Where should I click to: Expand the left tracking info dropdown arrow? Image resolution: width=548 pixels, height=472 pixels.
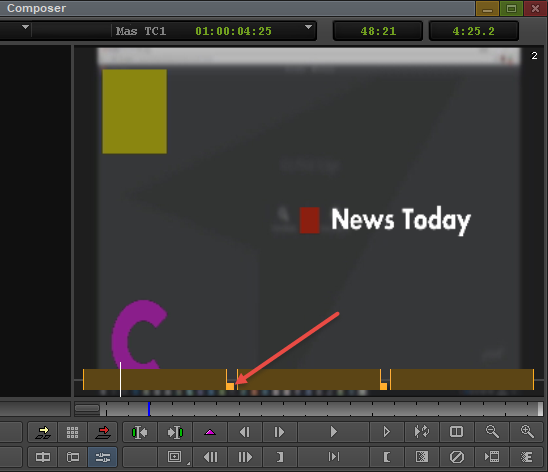(x=25, y=27)
